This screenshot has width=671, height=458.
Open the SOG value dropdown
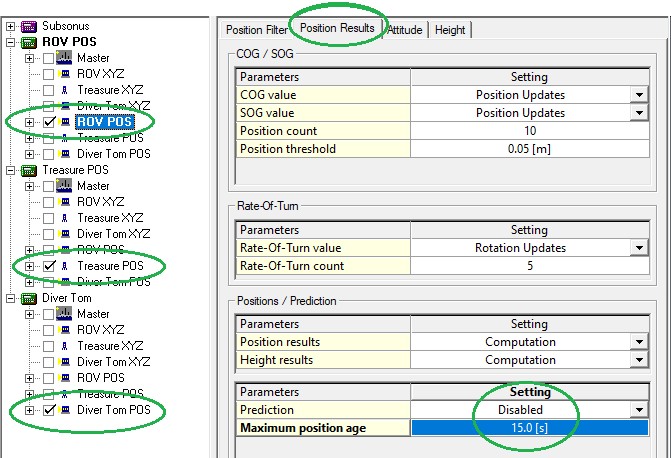[x=639, y=113]
